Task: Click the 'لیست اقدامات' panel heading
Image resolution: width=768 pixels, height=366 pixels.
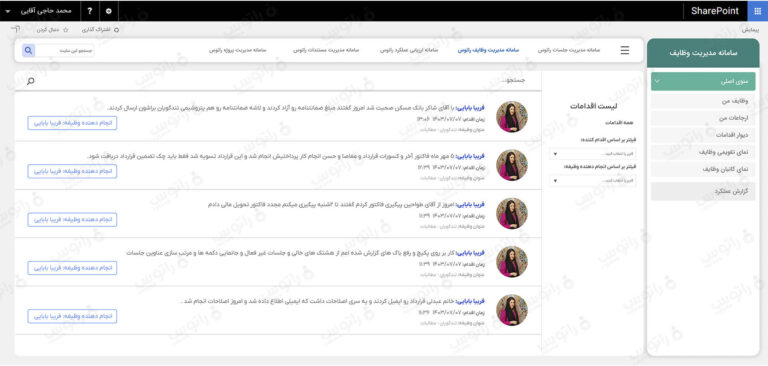Action: [594, 106]
